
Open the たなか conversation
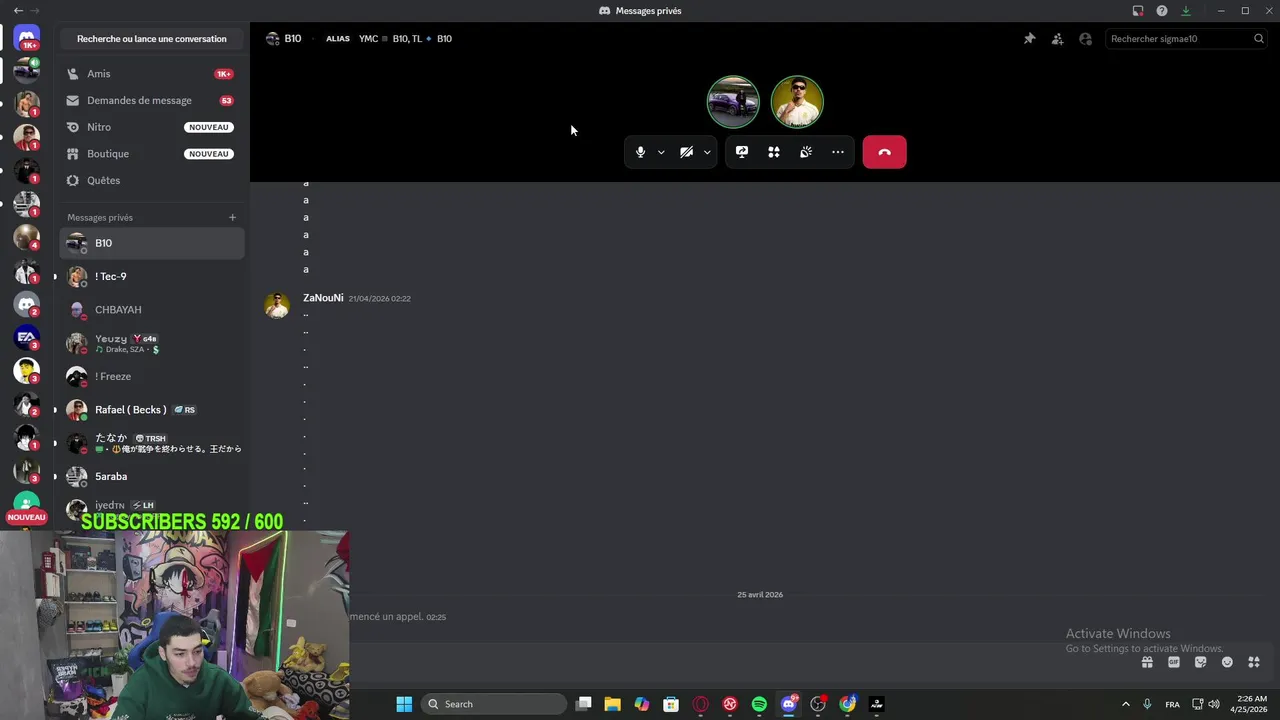click(x=152, y=443)
